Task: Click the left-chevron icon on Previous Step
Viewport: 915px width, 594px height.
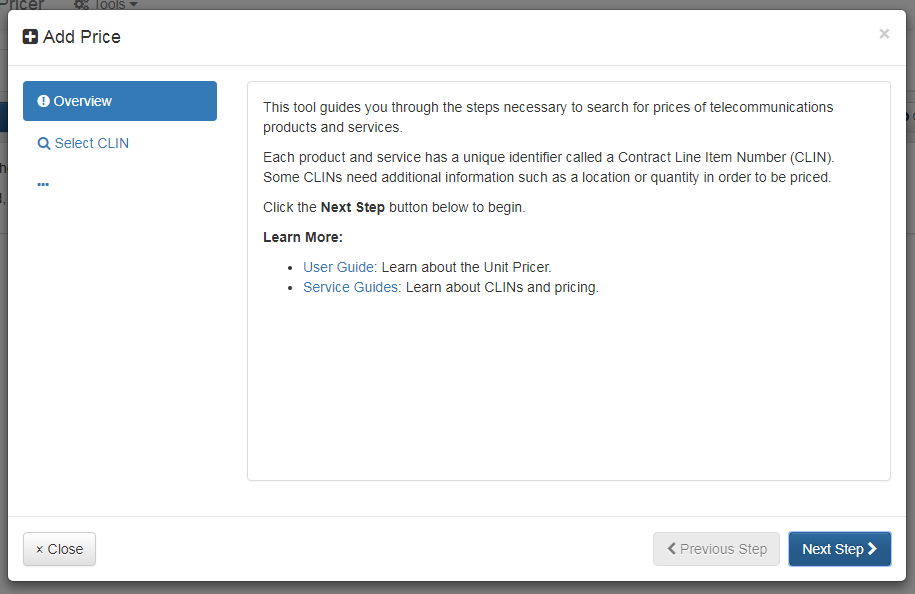Action: coord(672,549)
